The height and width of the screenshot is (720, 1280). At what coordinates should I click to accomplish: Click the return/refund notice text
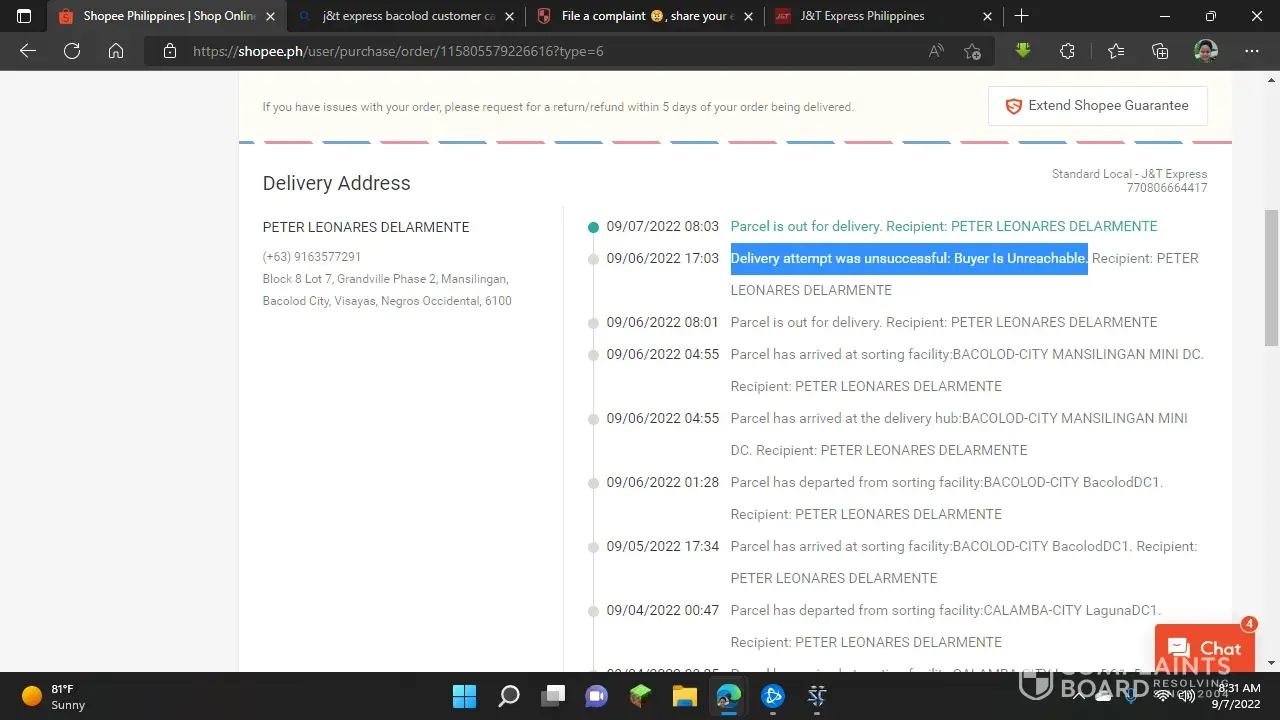pos(558,107)
